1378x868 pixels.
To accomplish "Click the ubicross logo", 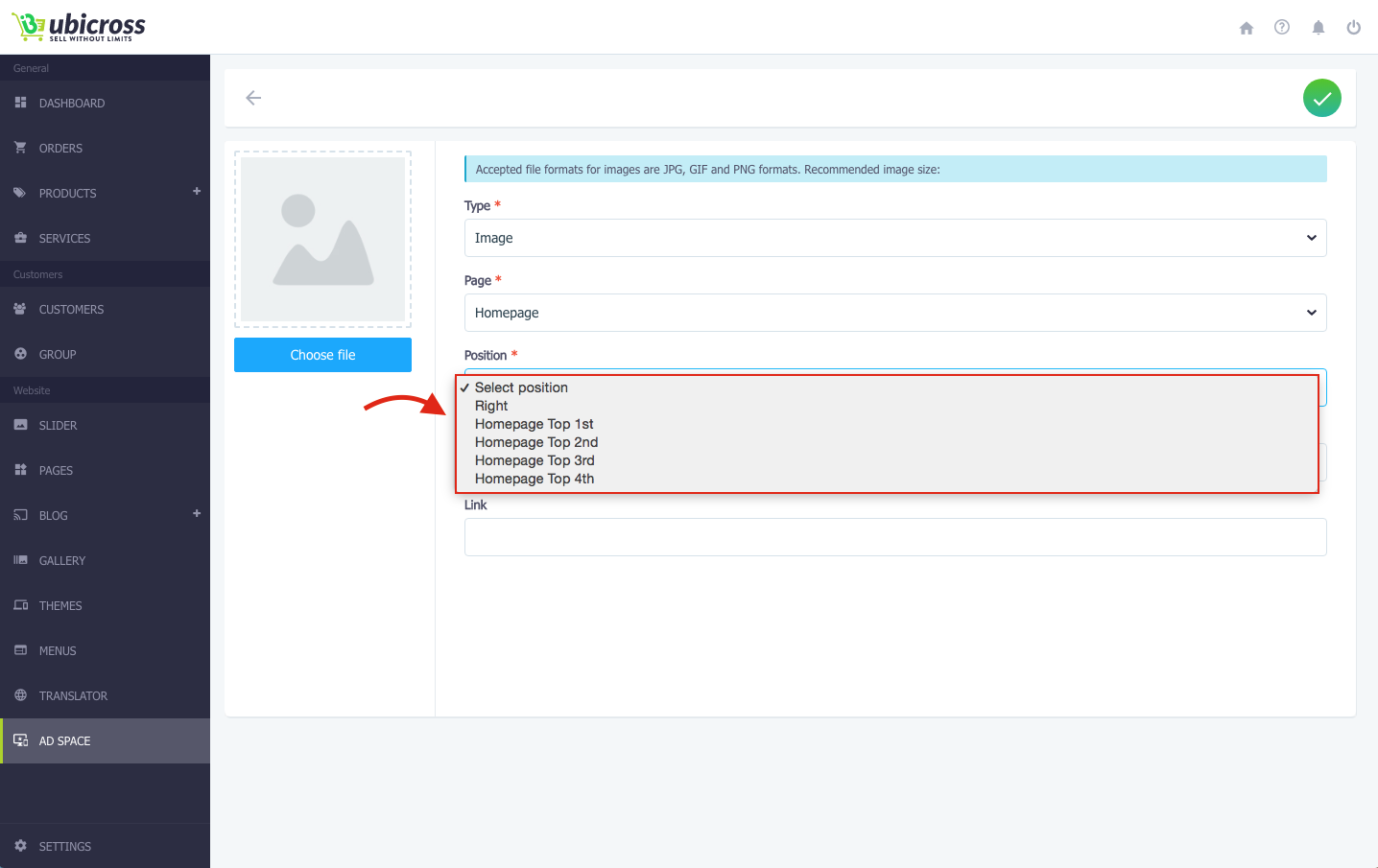I will pos(79,27).
